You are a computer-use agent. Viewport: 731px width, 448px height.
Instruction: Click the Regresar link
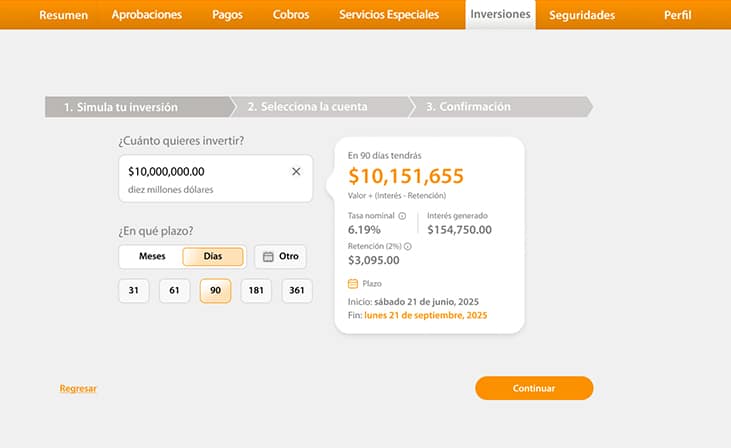(78, 388)
